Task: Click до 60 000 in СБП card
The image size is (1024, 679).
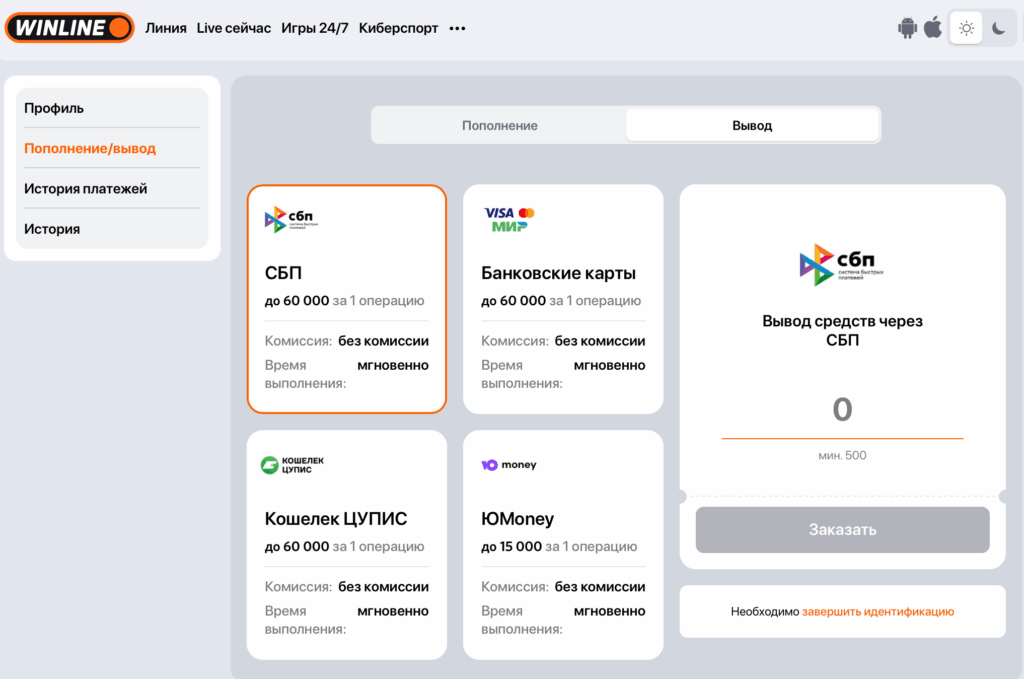Action: tap(296, 301)
